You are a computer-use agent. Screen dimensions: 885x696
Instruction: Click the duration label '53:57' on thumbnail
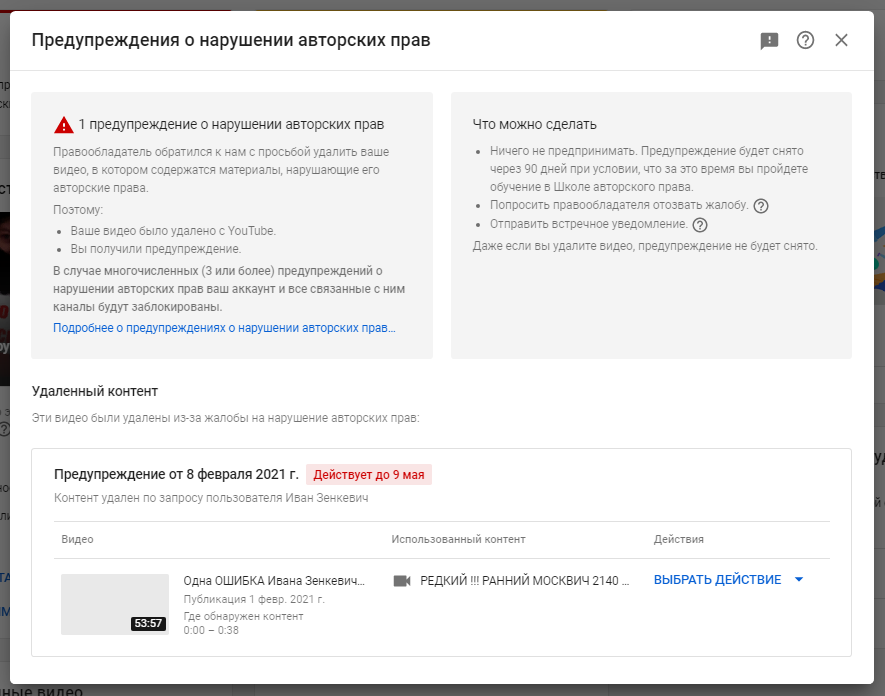pyautogui.click(x=148, y=624)
